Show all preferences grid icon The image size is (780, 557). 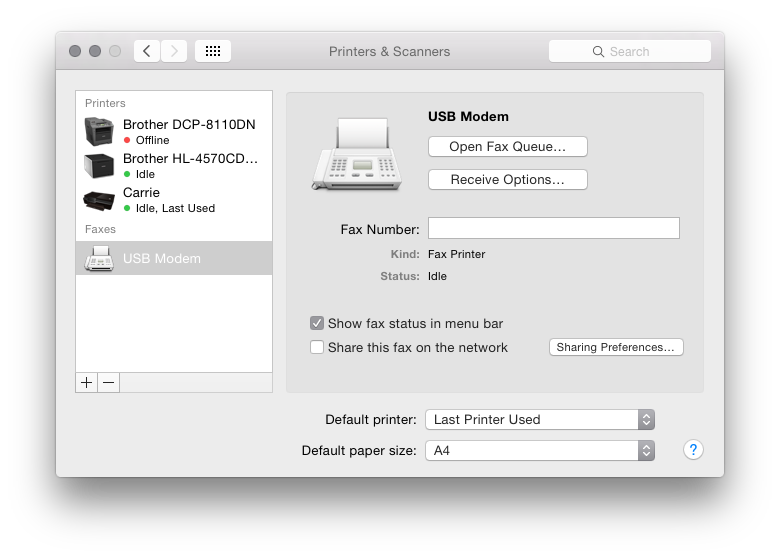213,51
